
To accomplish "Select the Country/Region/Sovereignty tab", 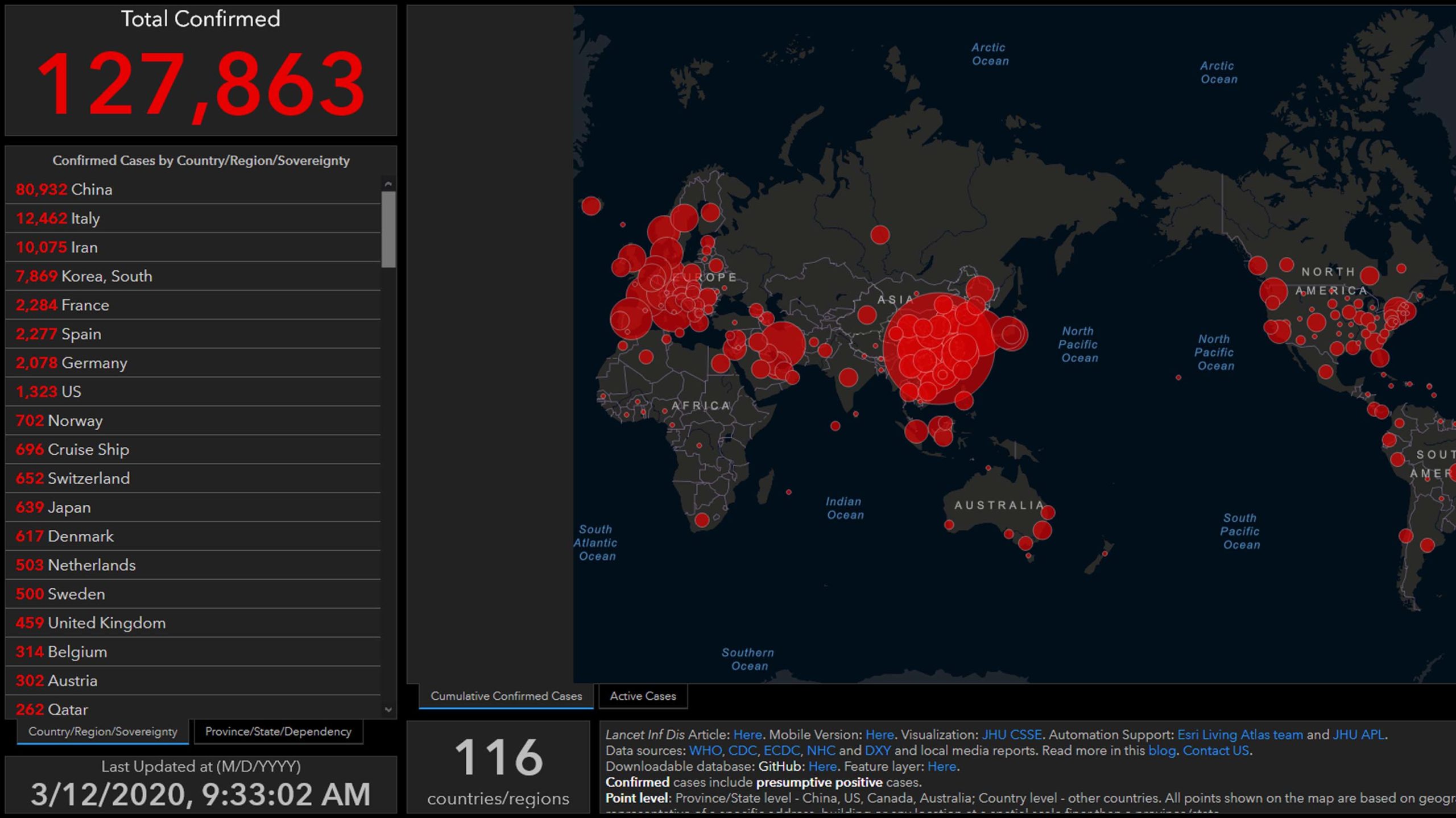I will [x=103, y=732].
